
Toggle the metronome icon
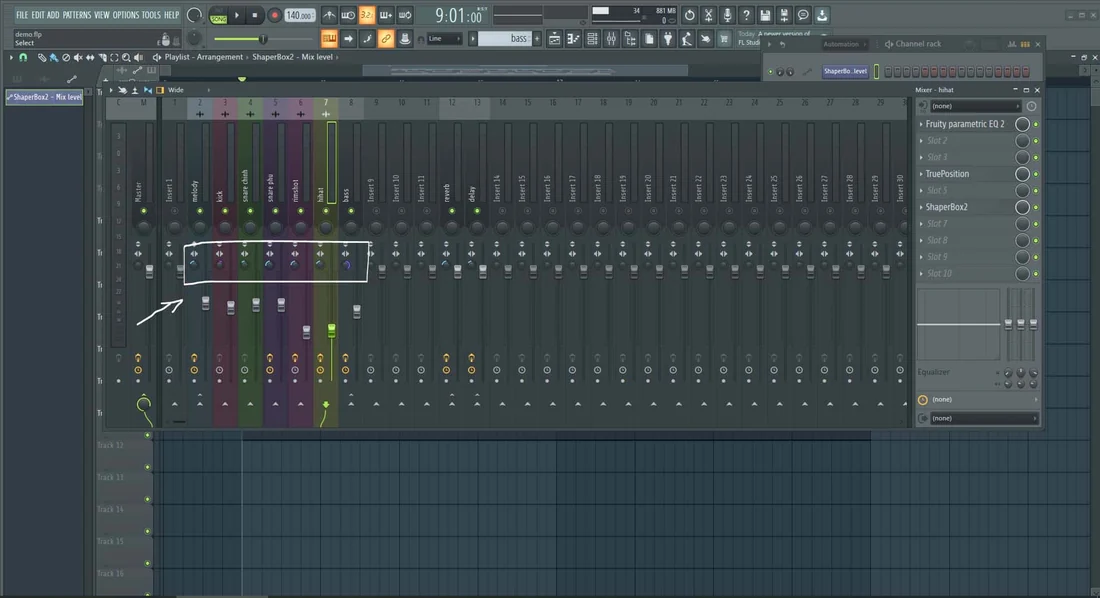[x=329, y=15]
